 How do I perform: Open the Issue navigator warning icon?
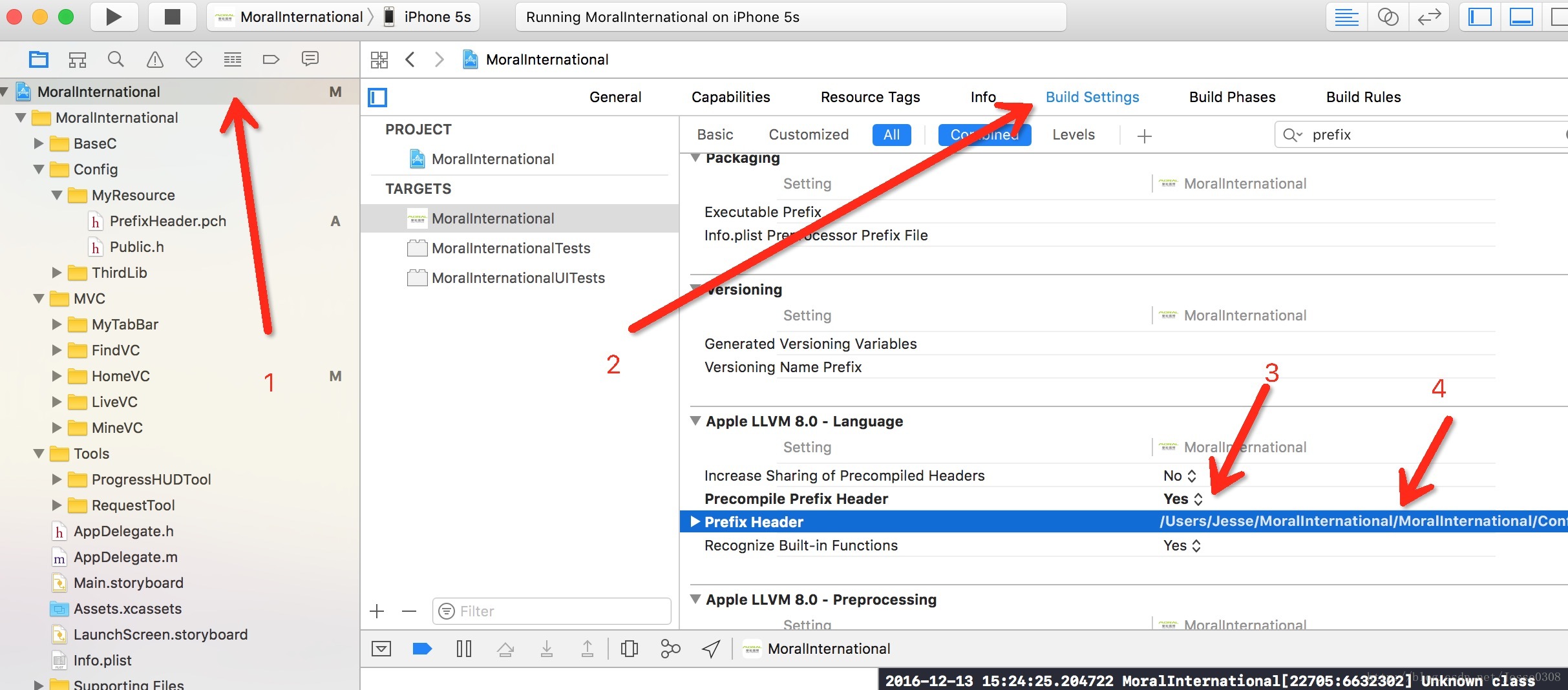(155, 59)
